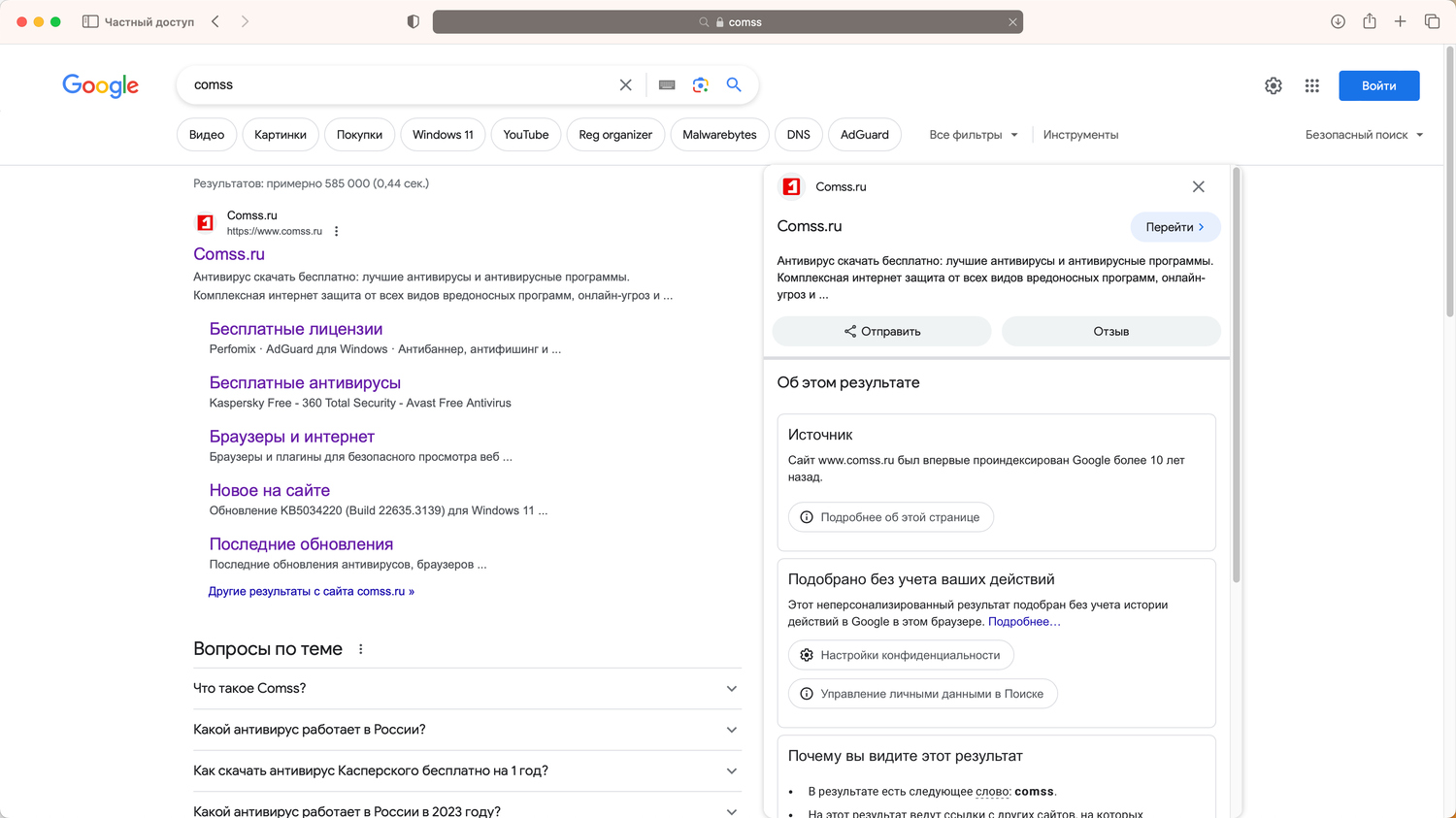The image size is (1456, 818).
Task: Start a Google Lens image search
Action: pyautogui.click(x=701, y=85)
